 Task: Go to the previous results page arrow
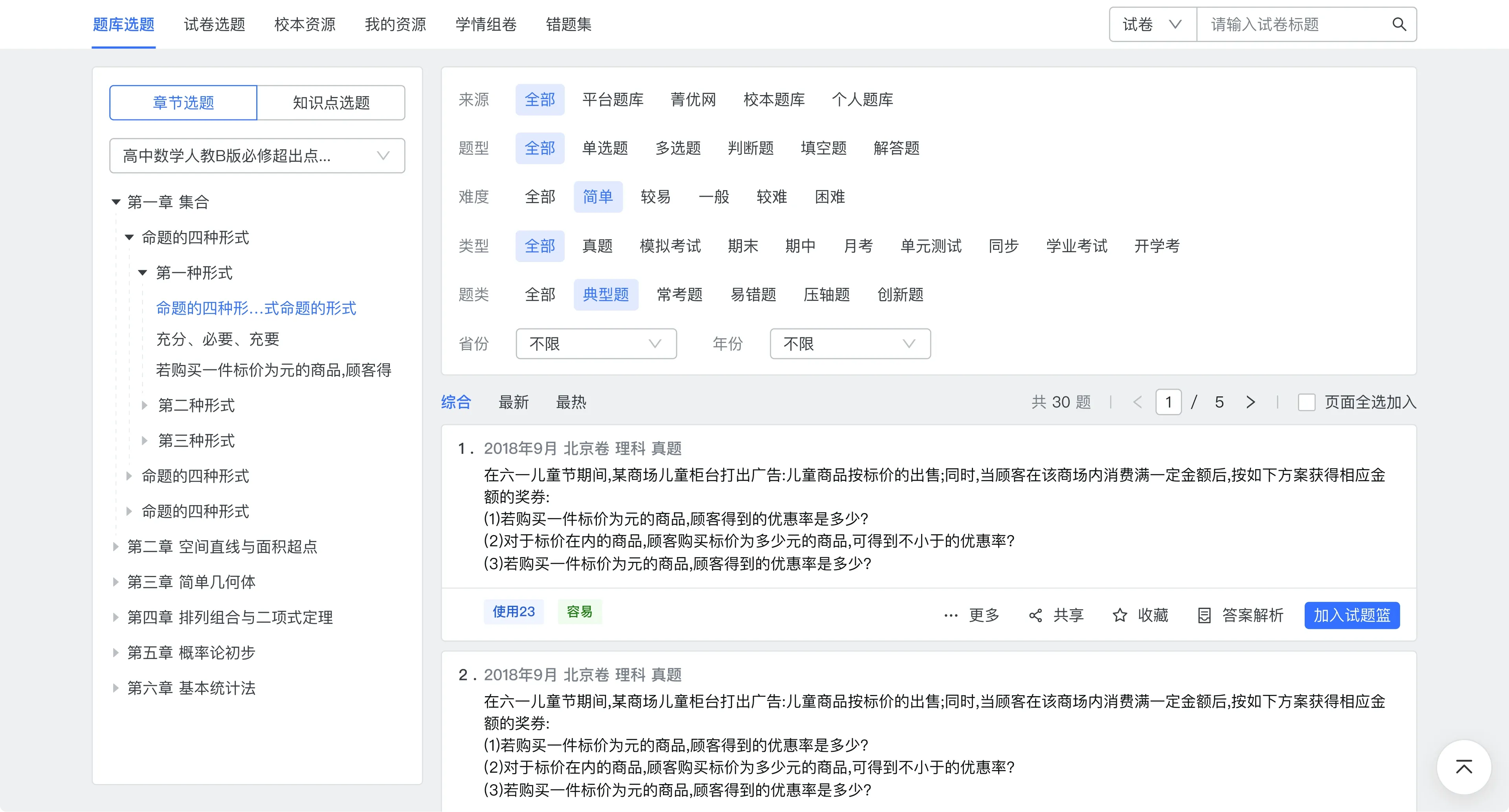pyautogui.click(x=1138, y=402)
